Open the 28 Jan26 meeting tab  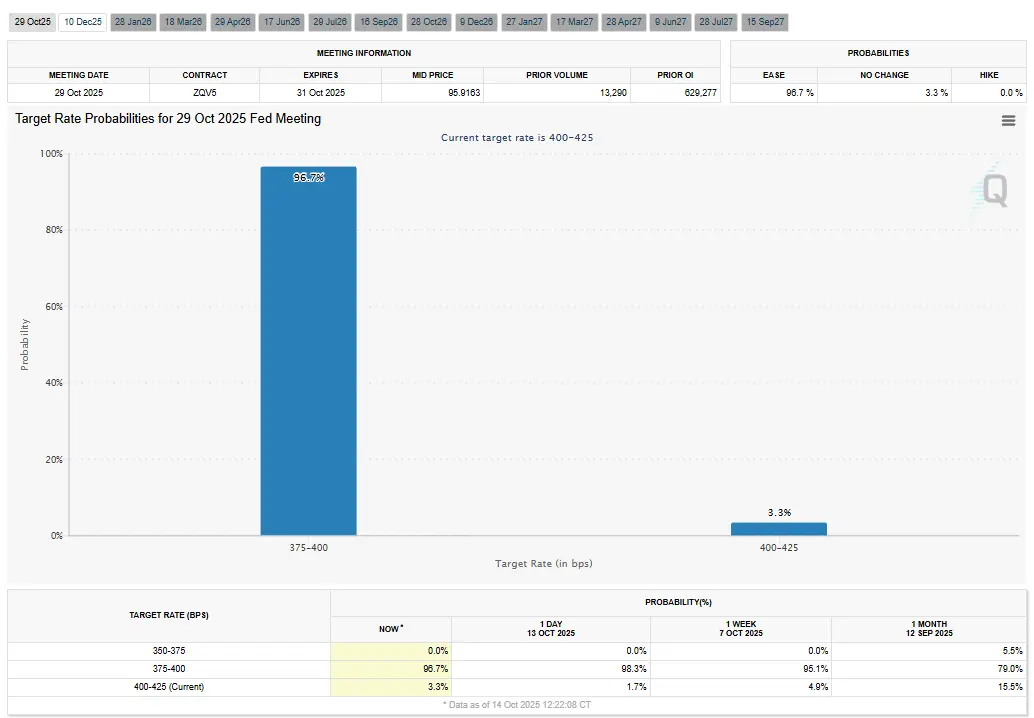[x=132, y=22]
